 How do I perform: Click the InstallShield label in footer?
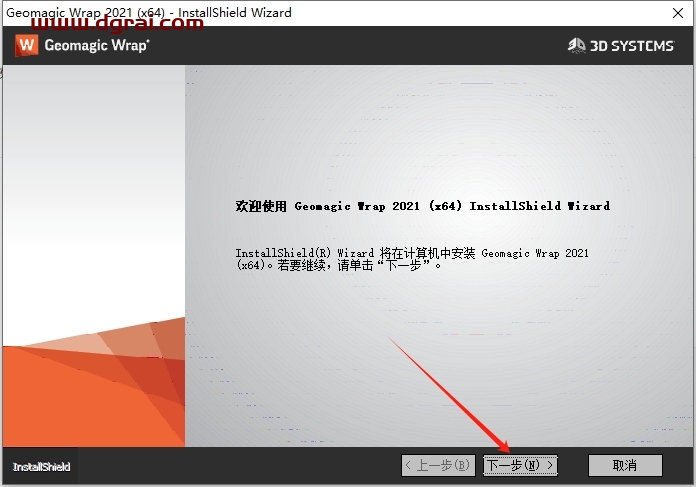click(41, 467)
